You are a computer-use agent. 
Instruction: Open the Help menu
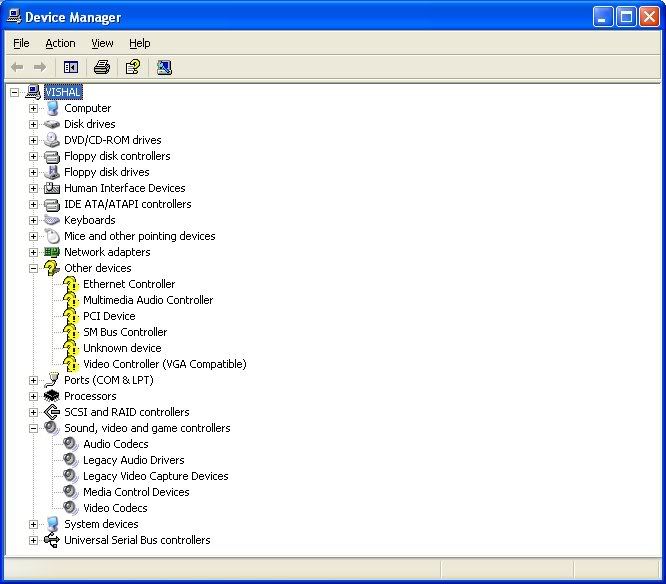(140, 43)
